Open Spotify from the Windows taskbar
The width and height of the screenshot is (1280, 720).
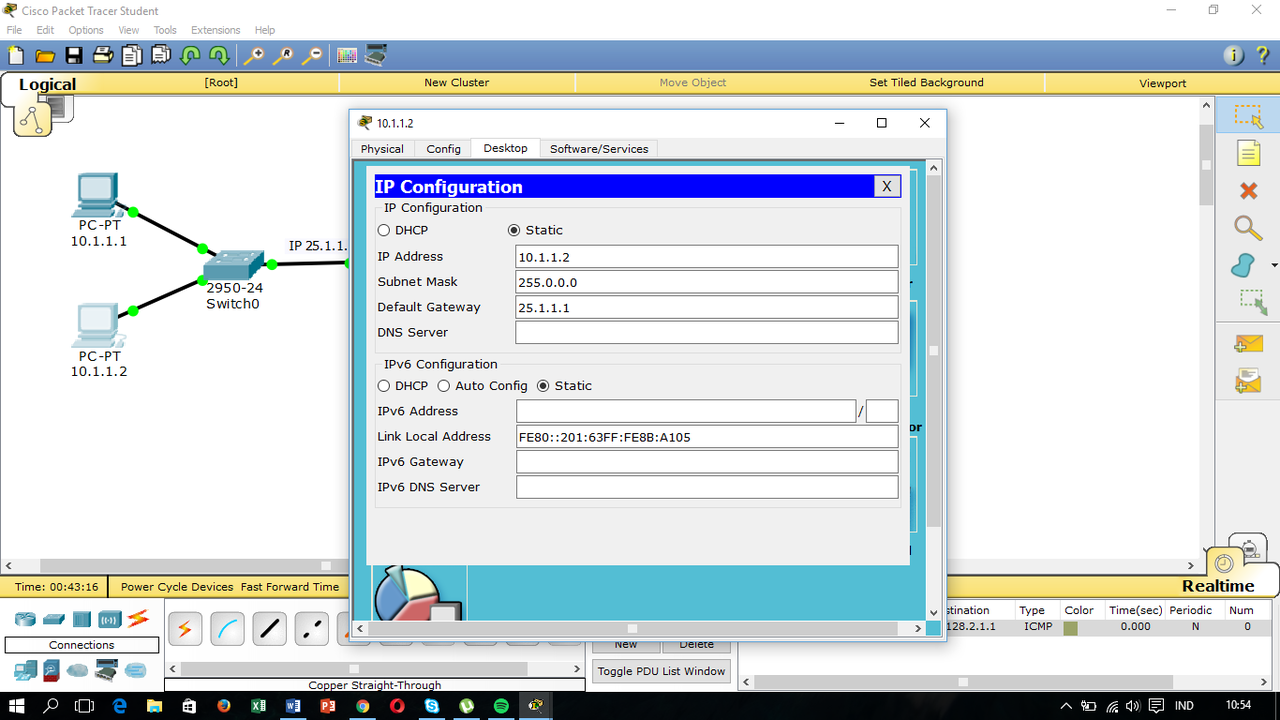[501, 706]
